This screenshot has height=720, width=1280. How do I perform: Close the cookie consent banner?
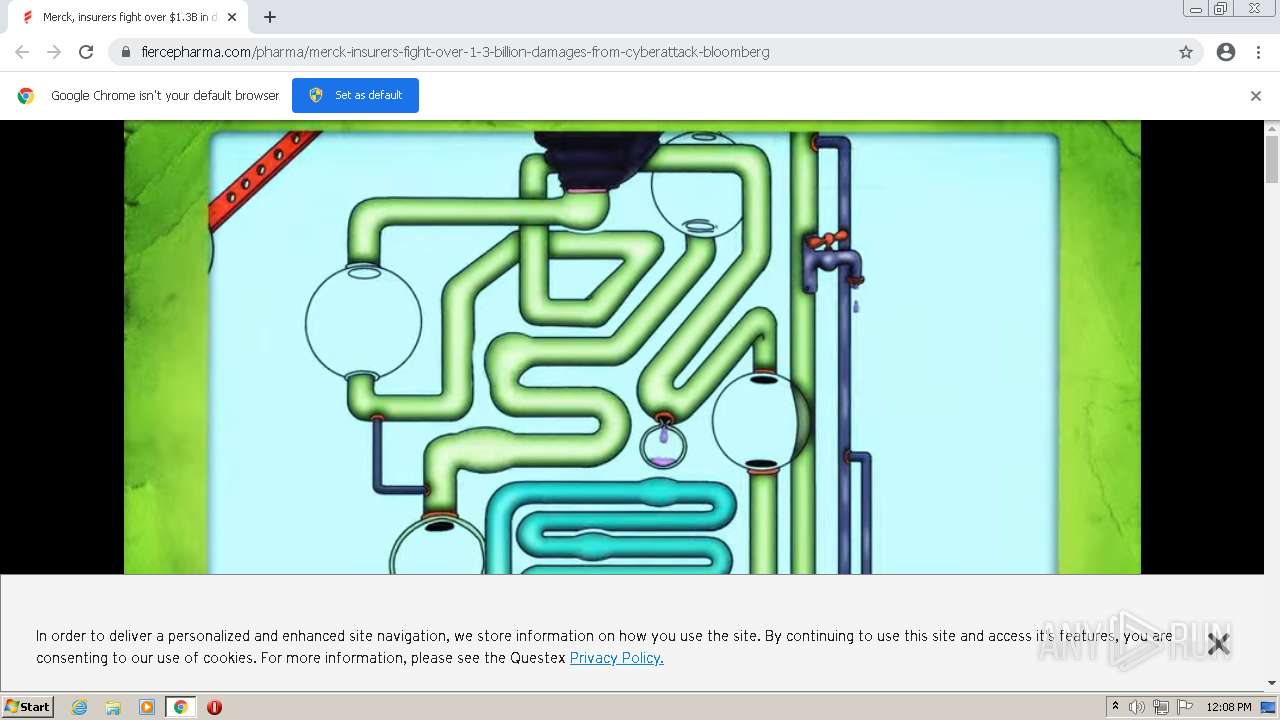(1218, 644)
